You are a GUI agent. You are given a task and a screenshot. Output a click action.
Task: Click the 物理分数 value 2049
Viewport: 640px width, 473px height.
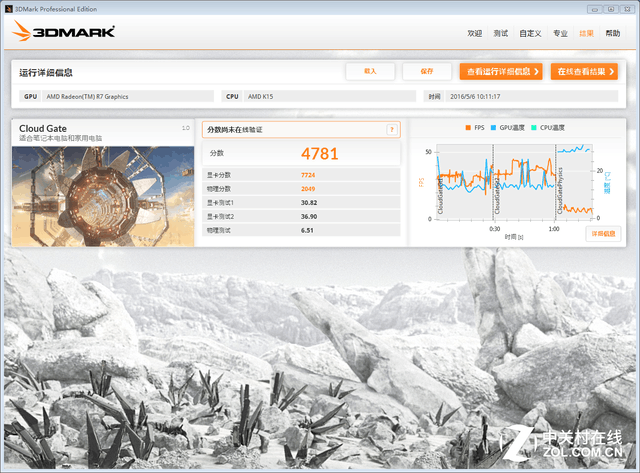point(308,189)
